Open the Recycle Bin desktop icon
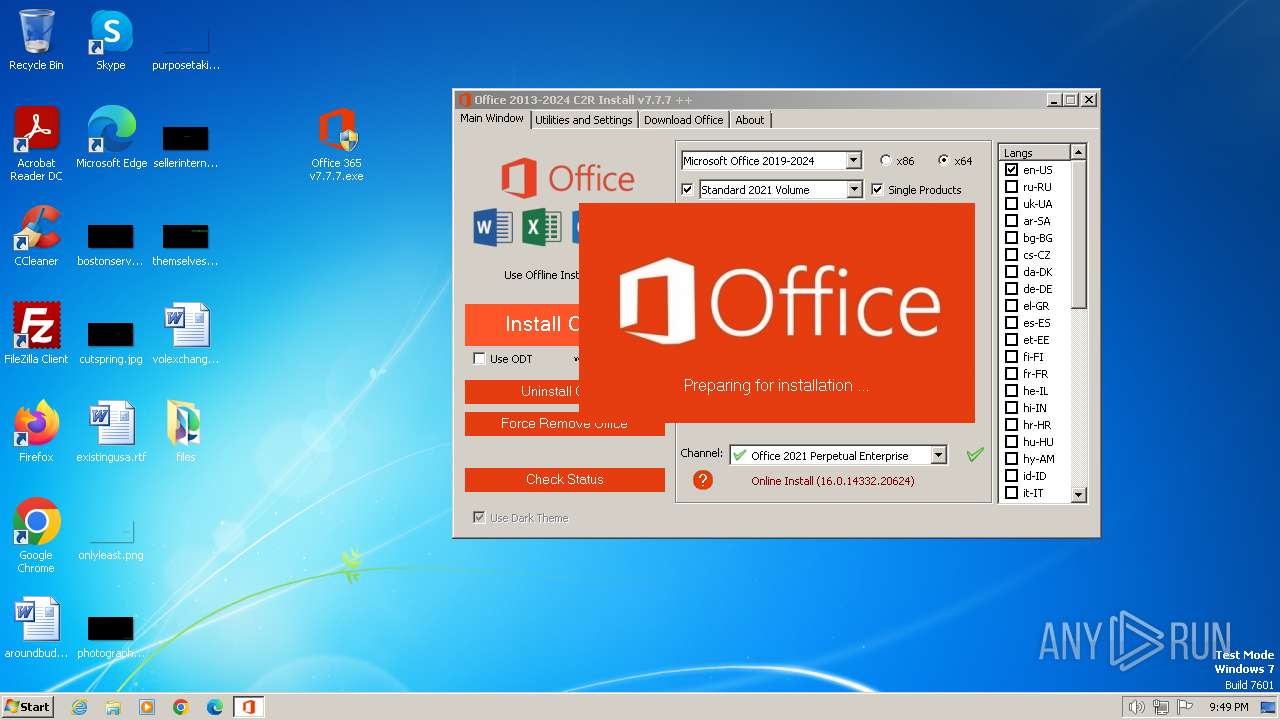 [37, 40]
